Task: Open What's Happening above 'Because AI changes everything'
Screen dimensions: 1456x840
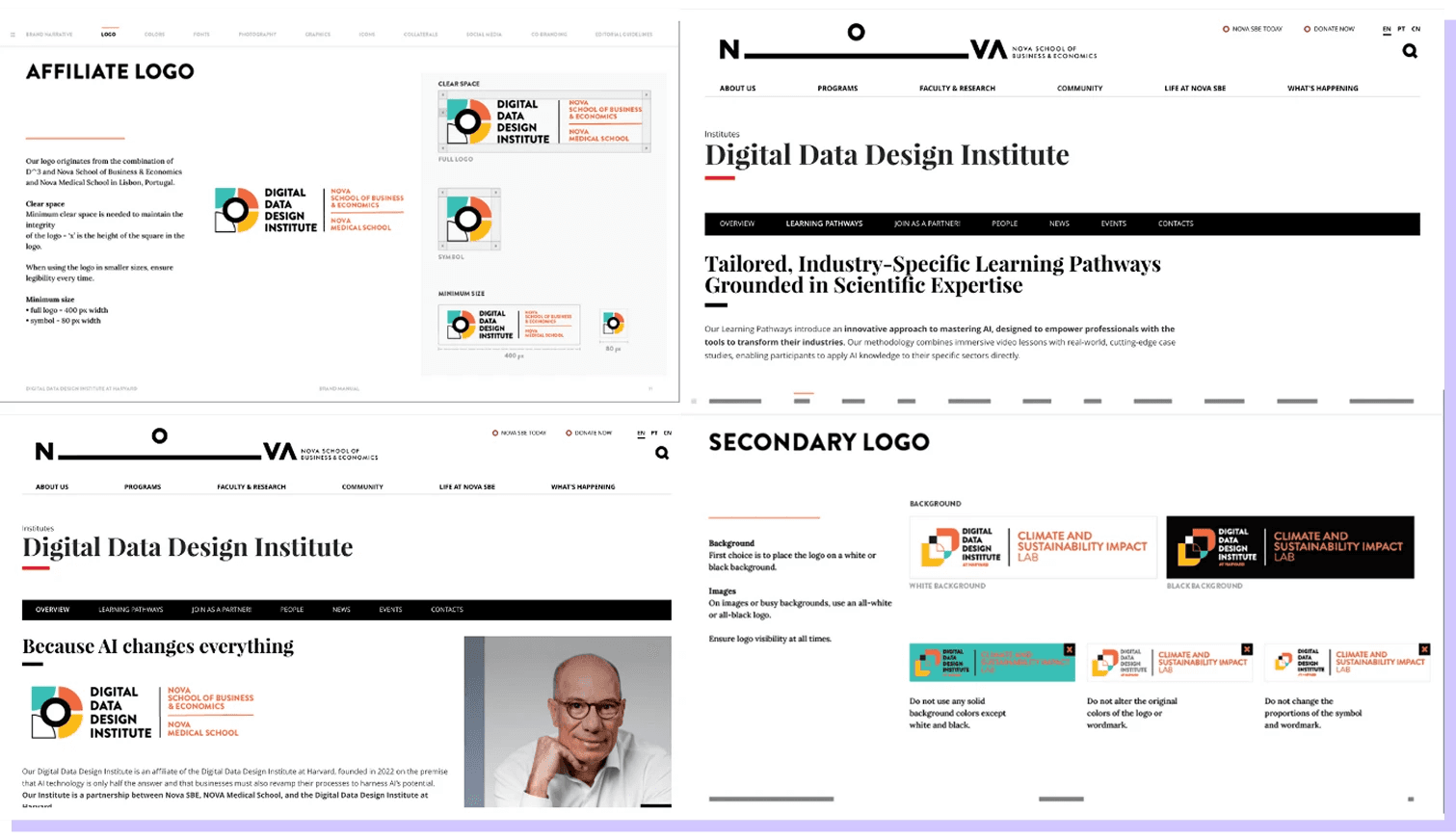Action: tap(583, 487)
